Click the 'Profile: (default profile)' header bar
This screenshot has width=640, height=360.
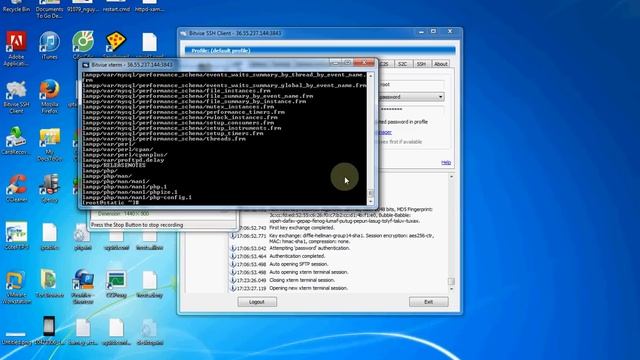tap(320, 51)
